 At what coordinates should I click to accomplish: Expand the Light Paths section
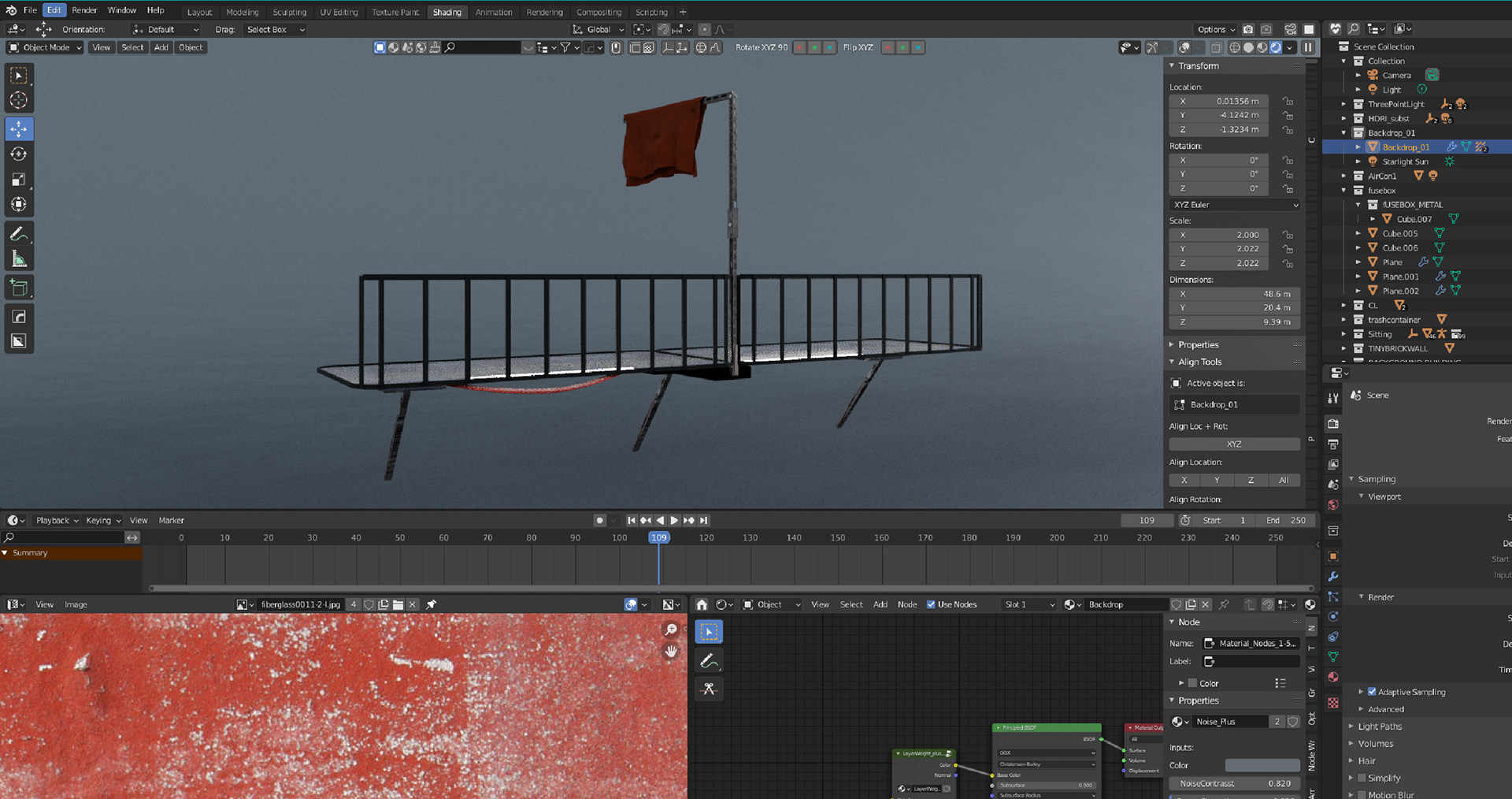1379,727
